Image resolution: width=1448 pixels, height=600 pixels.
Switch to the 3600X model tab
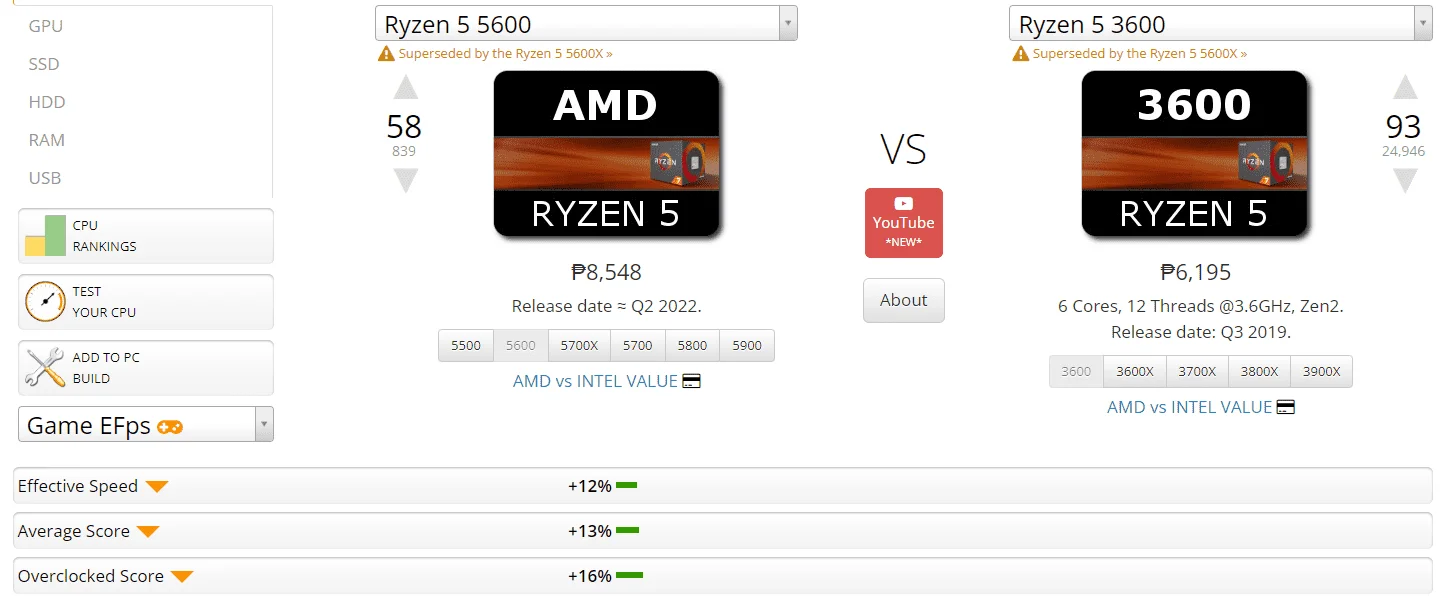pos(1135,371)
